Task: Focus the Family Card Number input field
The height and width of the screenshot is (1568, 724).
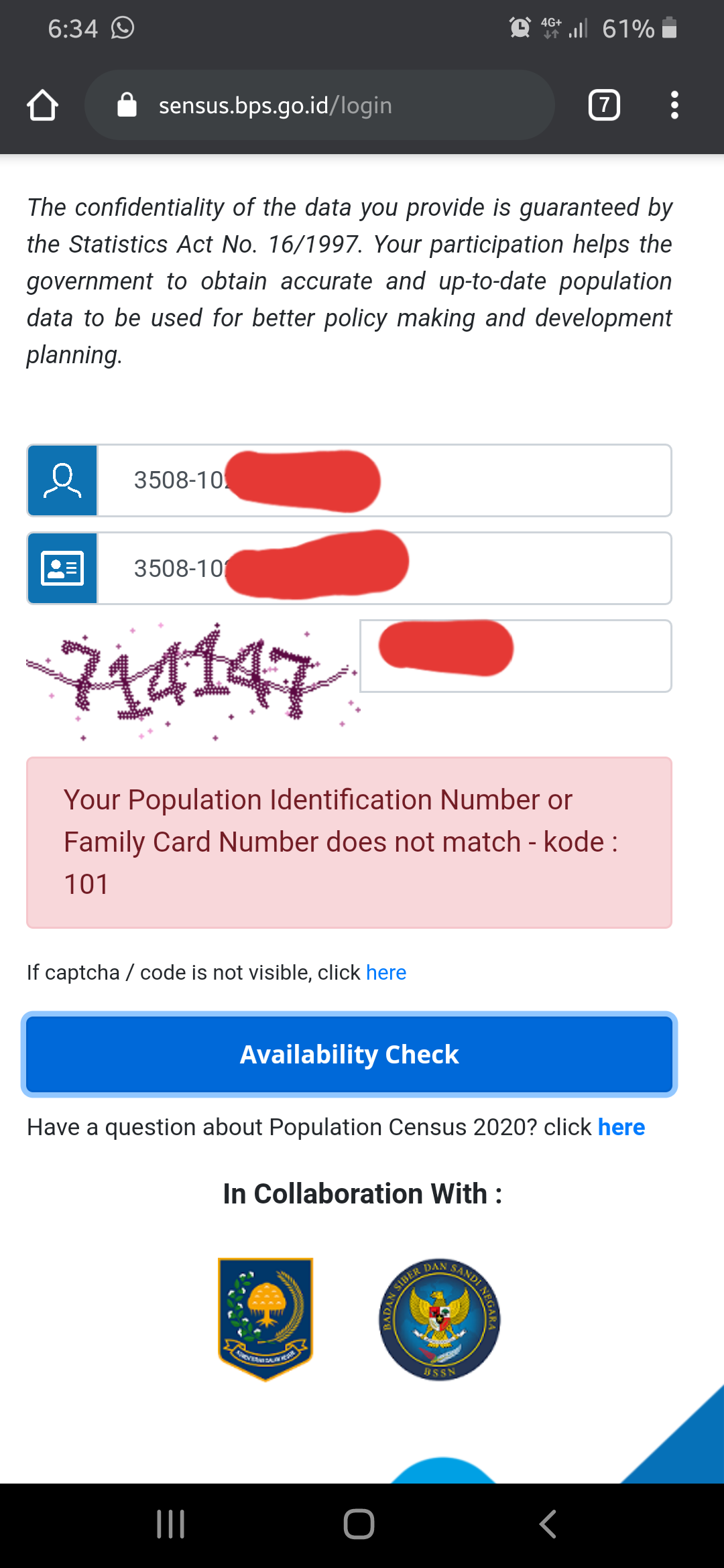Action: [x=384, y=569]
